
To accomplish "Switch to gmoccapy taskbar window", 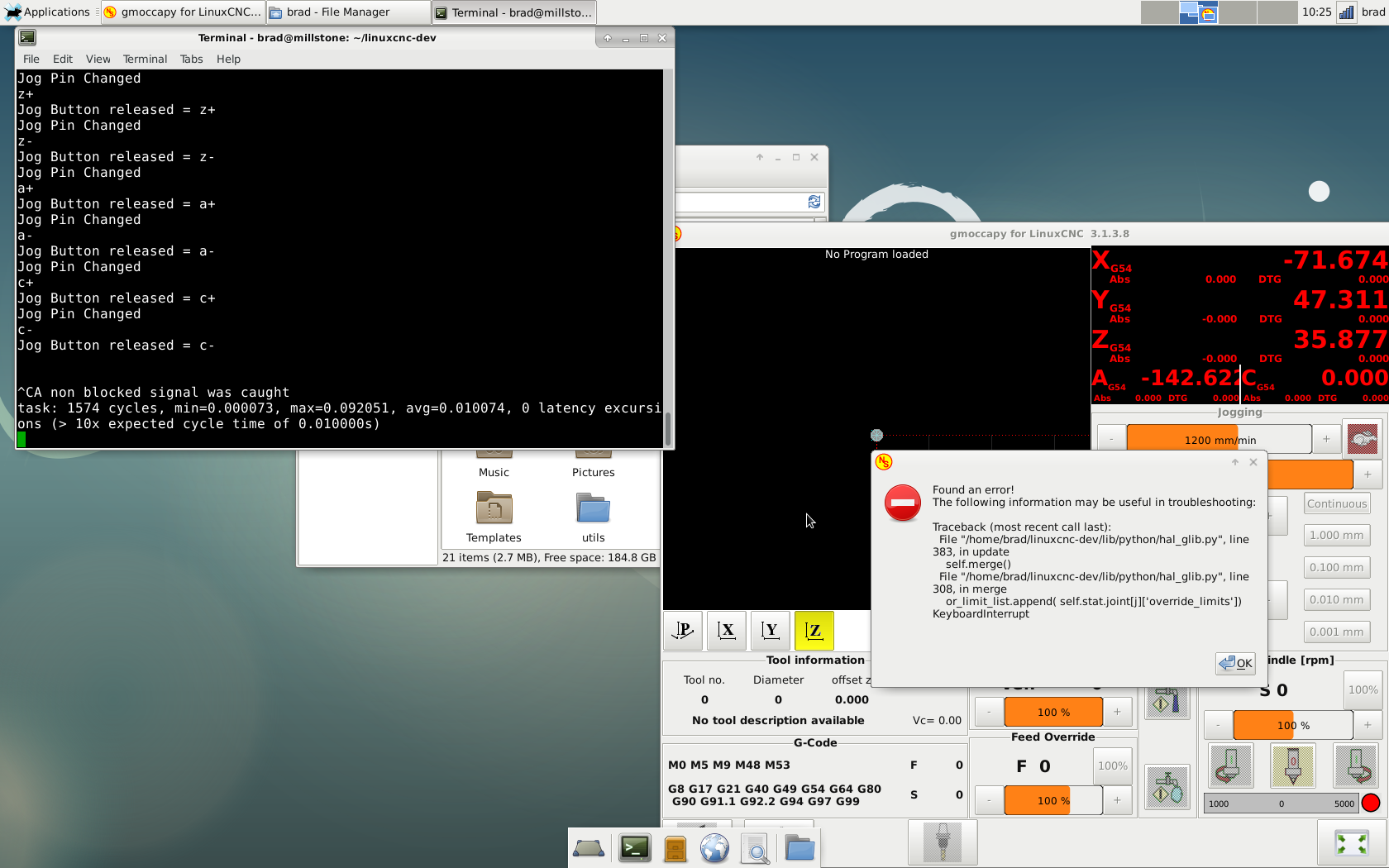I will (183, 12).
